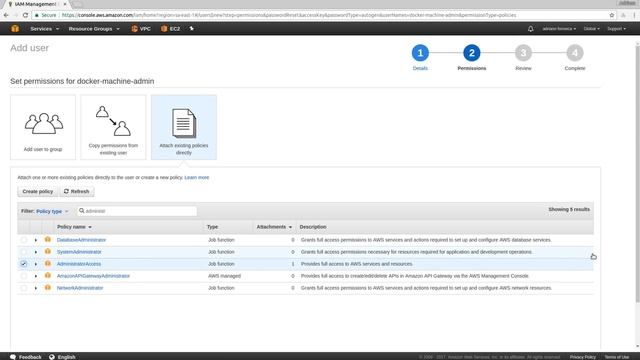Select Attach existing policies directly card
Image resolution: width=640 pixels, height=360 pixels.
pyautogui.click(x=184, y=127)
